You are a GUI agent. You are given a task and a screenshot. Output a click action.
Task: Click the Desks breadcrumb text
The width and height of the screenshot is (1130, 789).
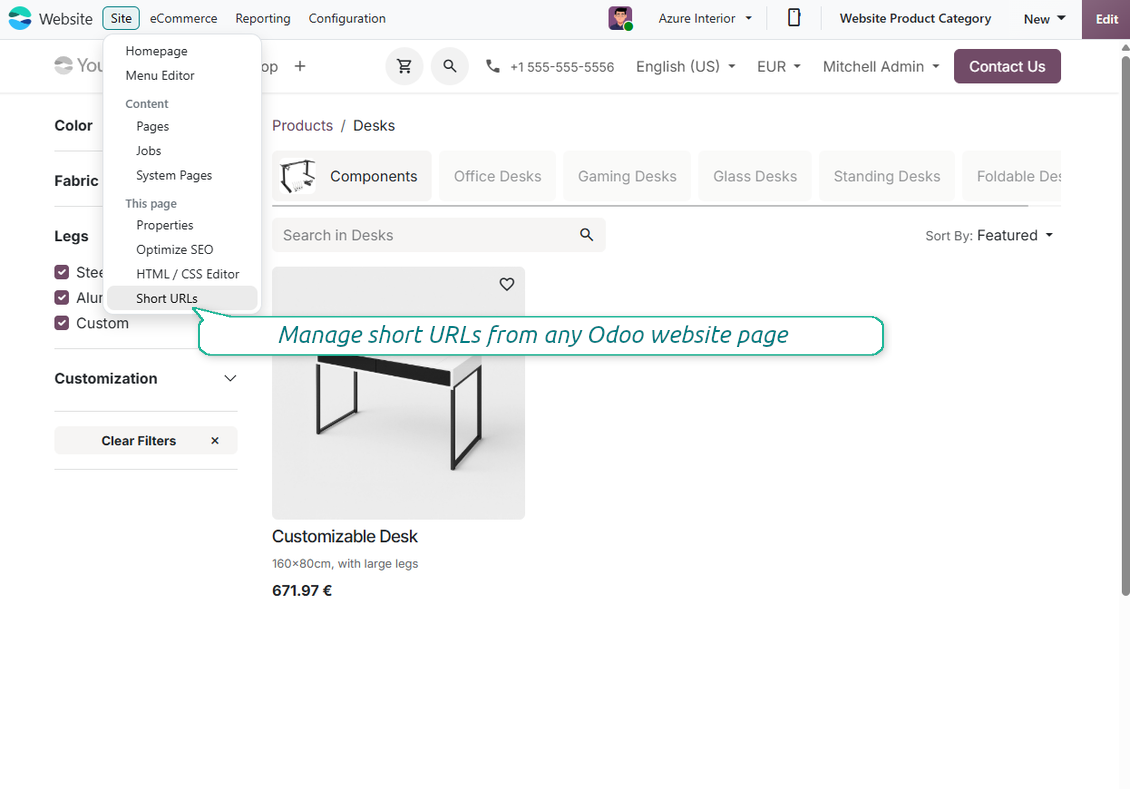click(374, 126)
